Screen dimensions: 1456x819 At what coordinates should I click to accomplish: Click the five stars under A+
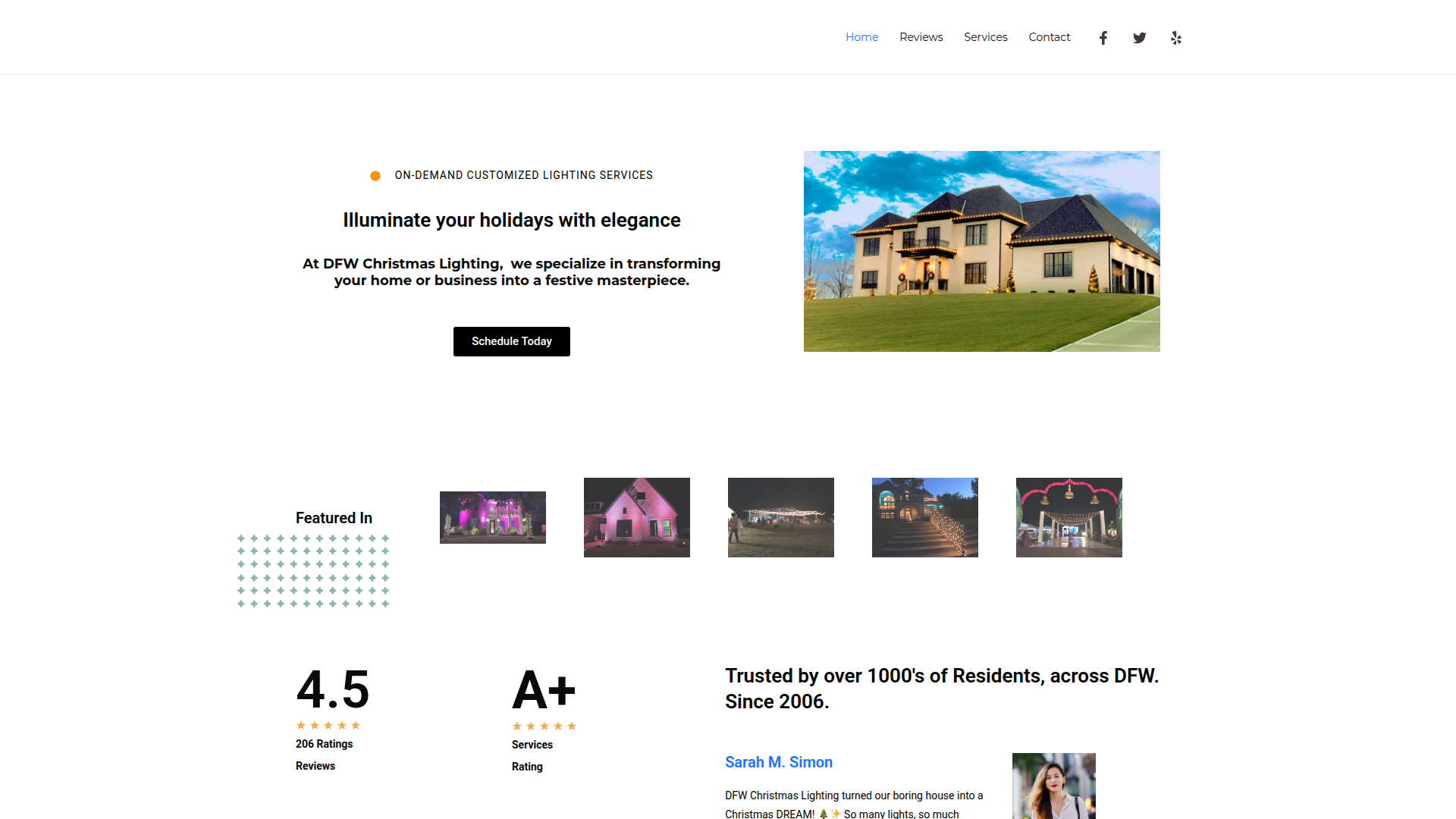[544, 726]
